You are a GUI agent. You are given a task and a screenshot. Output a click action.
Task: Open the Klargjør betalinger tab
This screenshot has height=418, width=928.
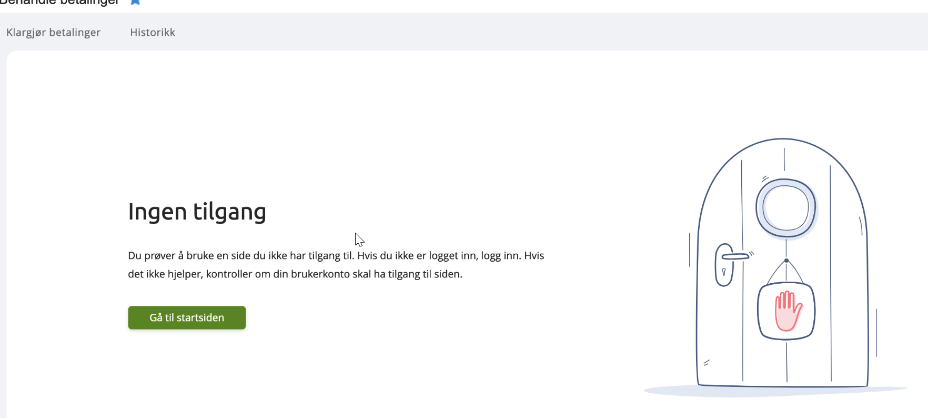point(53,33)
